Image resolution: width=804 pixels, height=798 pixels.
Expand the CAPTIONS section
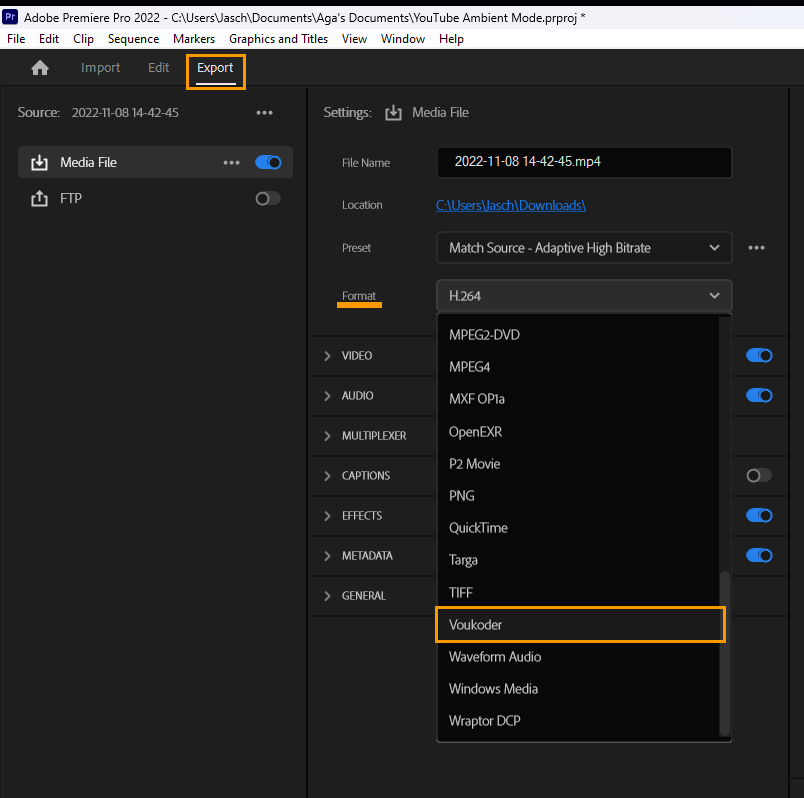point(327,475)
